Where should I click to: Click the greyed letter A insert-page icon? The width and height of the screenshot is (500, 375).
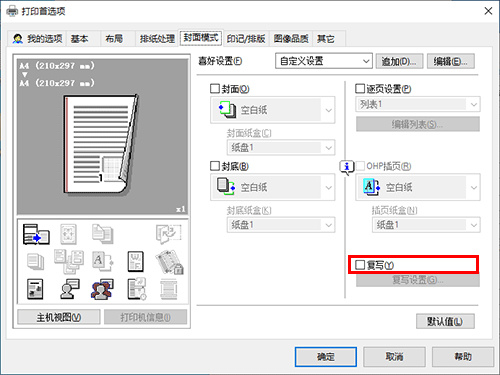point(103,262)
